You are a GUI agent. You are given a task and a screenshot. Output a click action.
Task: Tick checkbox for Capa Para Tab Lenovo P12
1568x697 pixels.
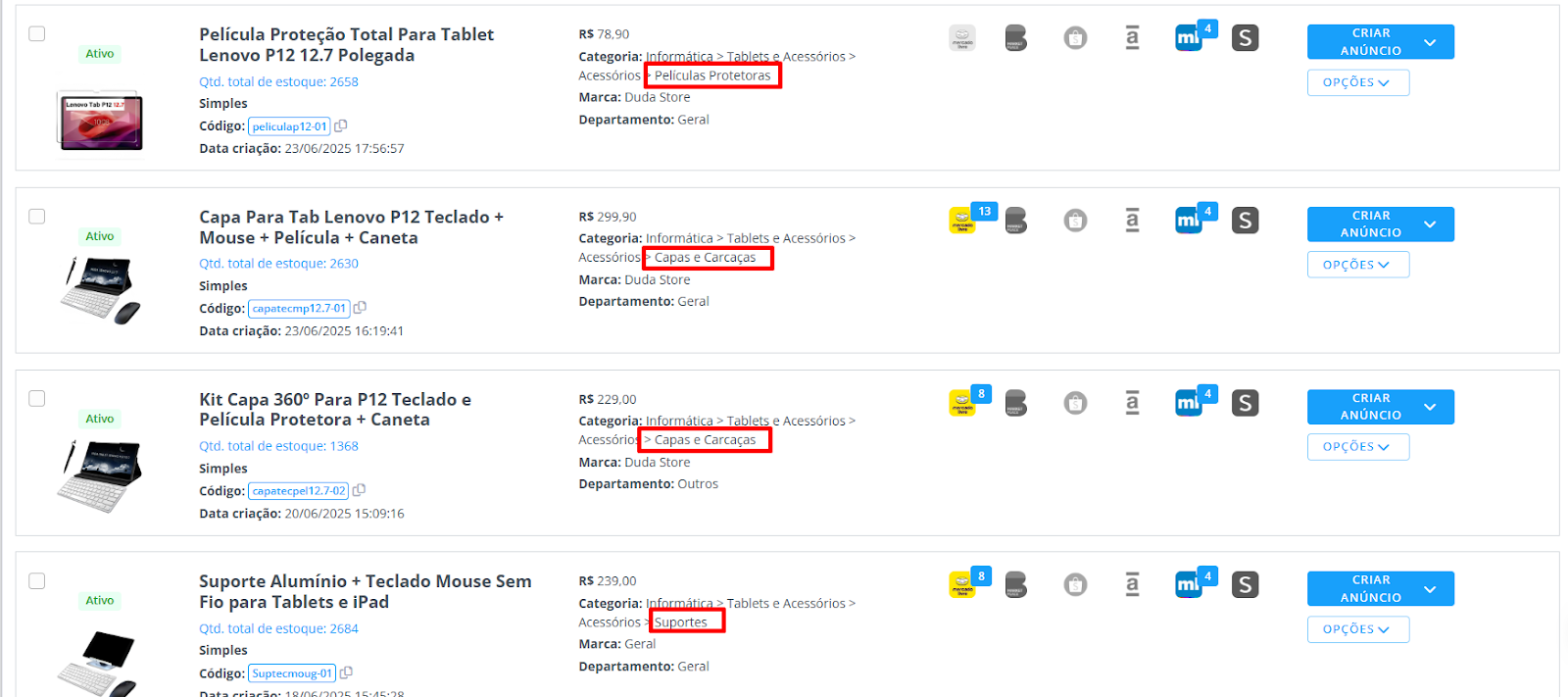tap(37, 216)
